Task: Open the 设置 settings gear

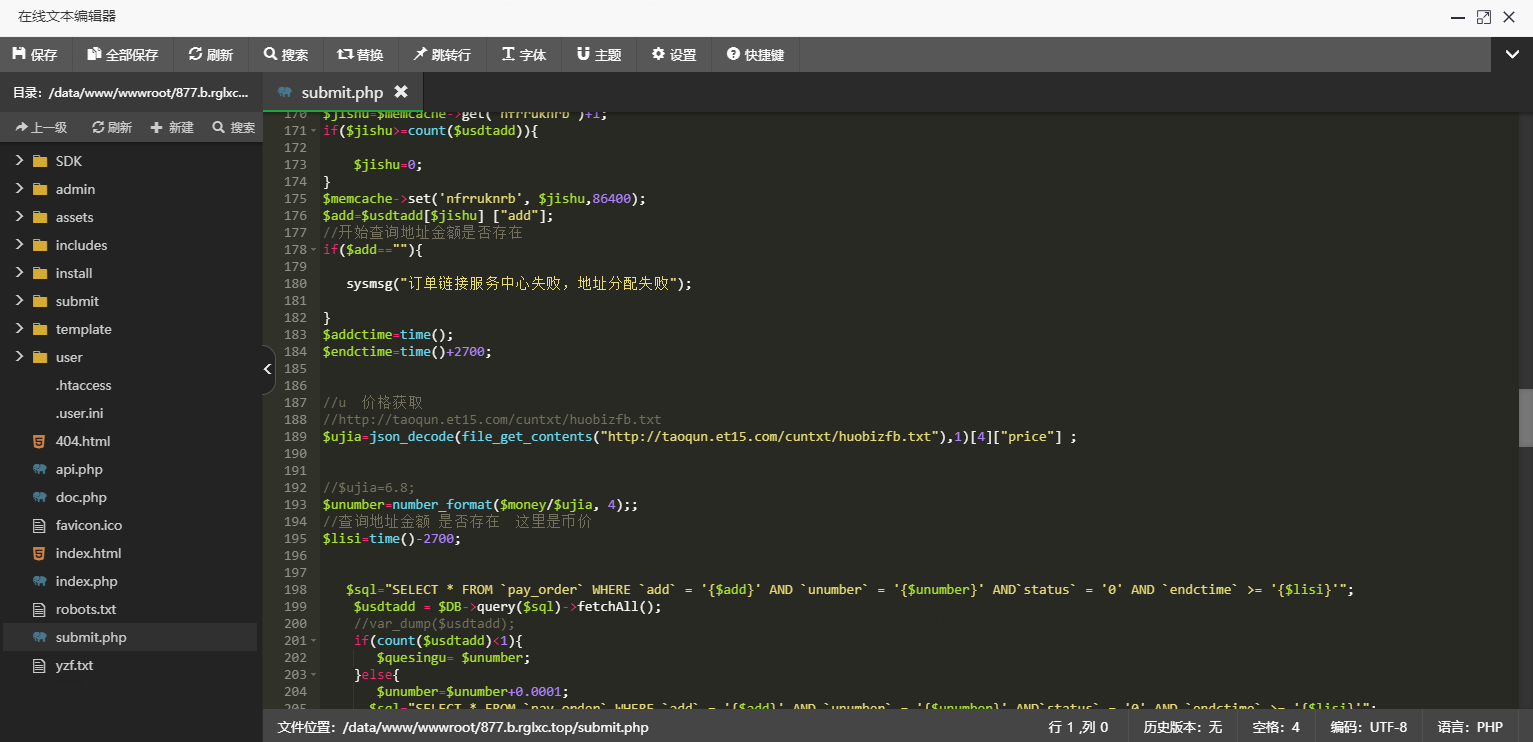Action: [x=674, y=55]
